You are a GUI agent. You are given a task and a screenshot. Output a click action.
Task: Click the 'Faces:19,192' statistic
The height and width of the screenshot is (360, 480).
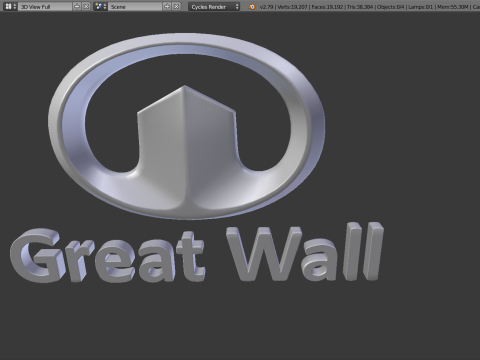click(x=327, y=7)
